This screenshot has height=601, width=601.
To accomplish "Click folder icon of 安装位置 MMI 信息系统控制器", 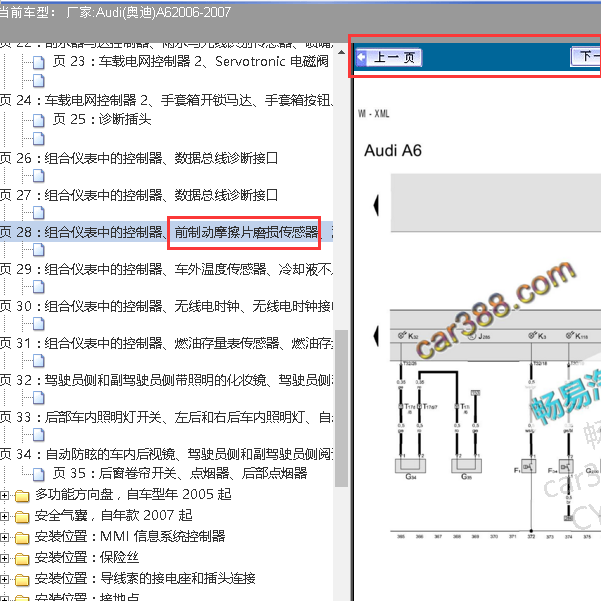I will (x=22, y=538).
